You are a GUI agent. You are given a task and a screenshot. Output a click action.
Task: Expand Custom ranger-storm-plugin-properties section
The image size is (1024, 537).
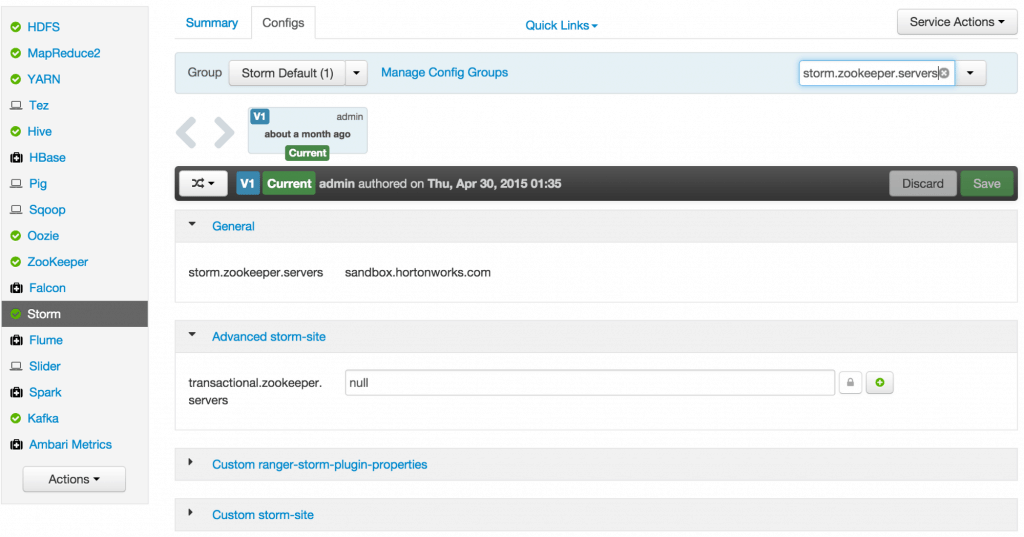[319, 464]
